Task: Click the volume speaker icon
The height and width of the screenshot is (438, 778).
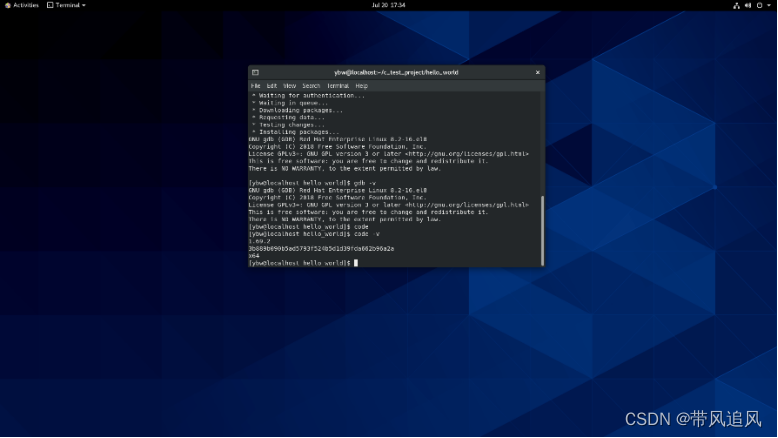Action: 748,5
